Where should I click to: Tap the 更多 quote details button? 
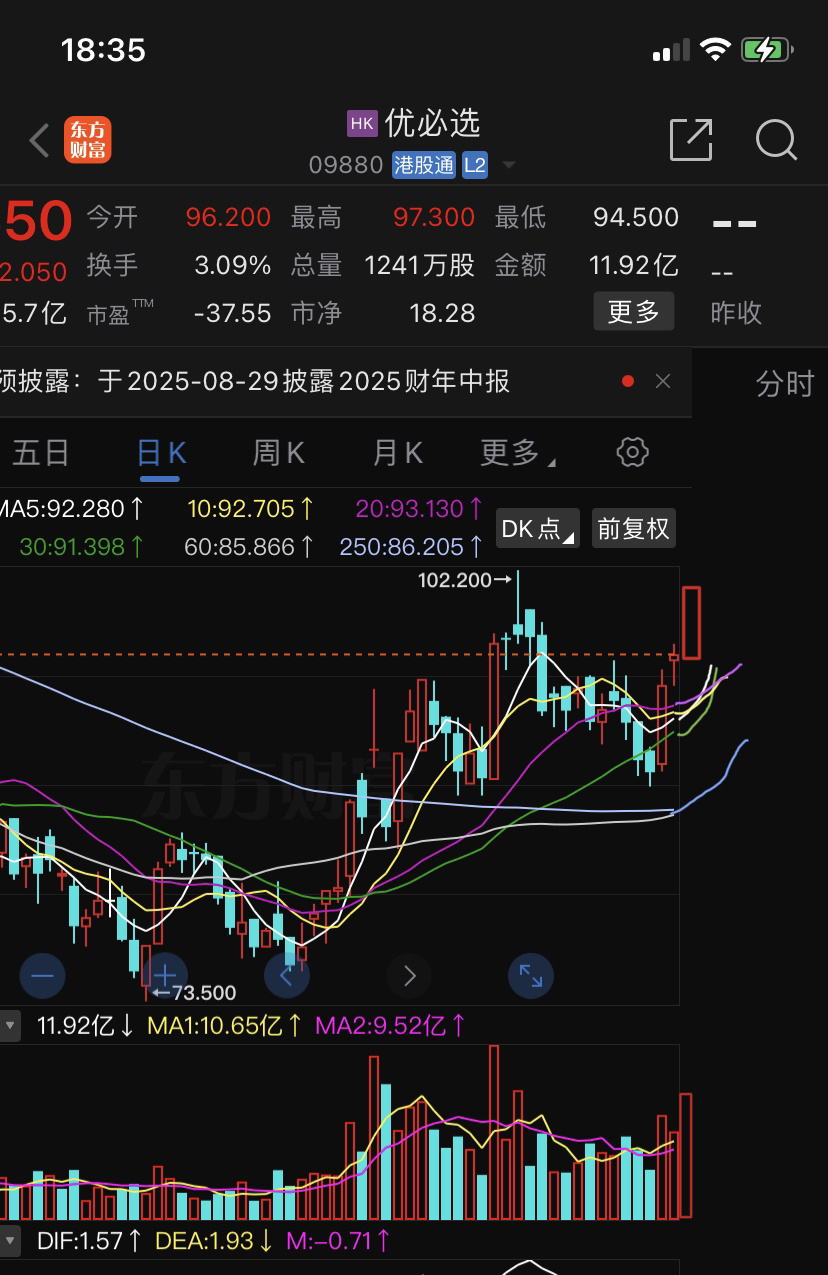tap(634, 312)
